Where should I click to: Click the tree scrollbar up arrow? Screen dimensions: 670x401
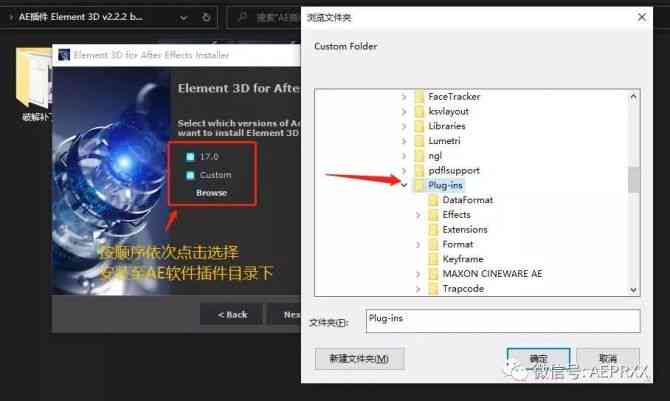[633, 97]
